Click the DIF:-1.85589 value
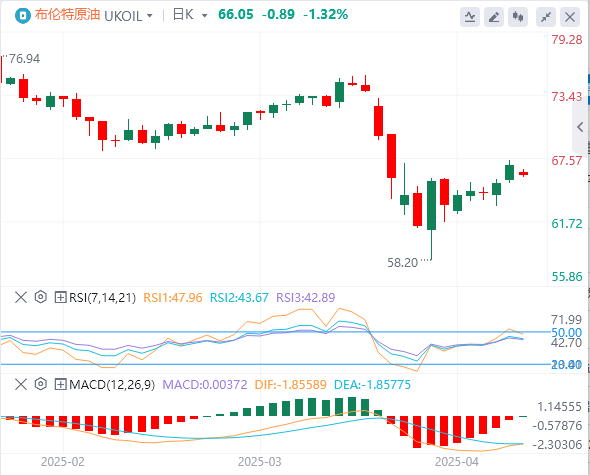 click(x=290, y=385)
